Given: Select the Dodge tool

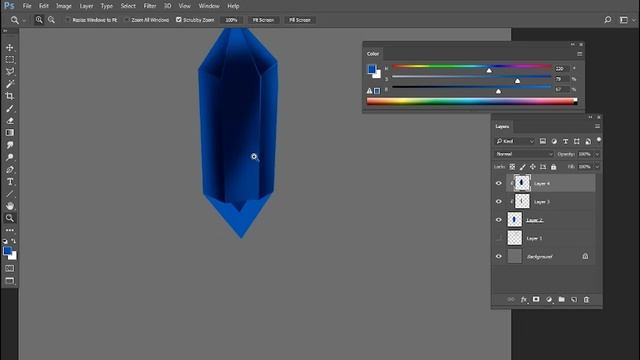Looking at the screenshot, I should 10,157.
